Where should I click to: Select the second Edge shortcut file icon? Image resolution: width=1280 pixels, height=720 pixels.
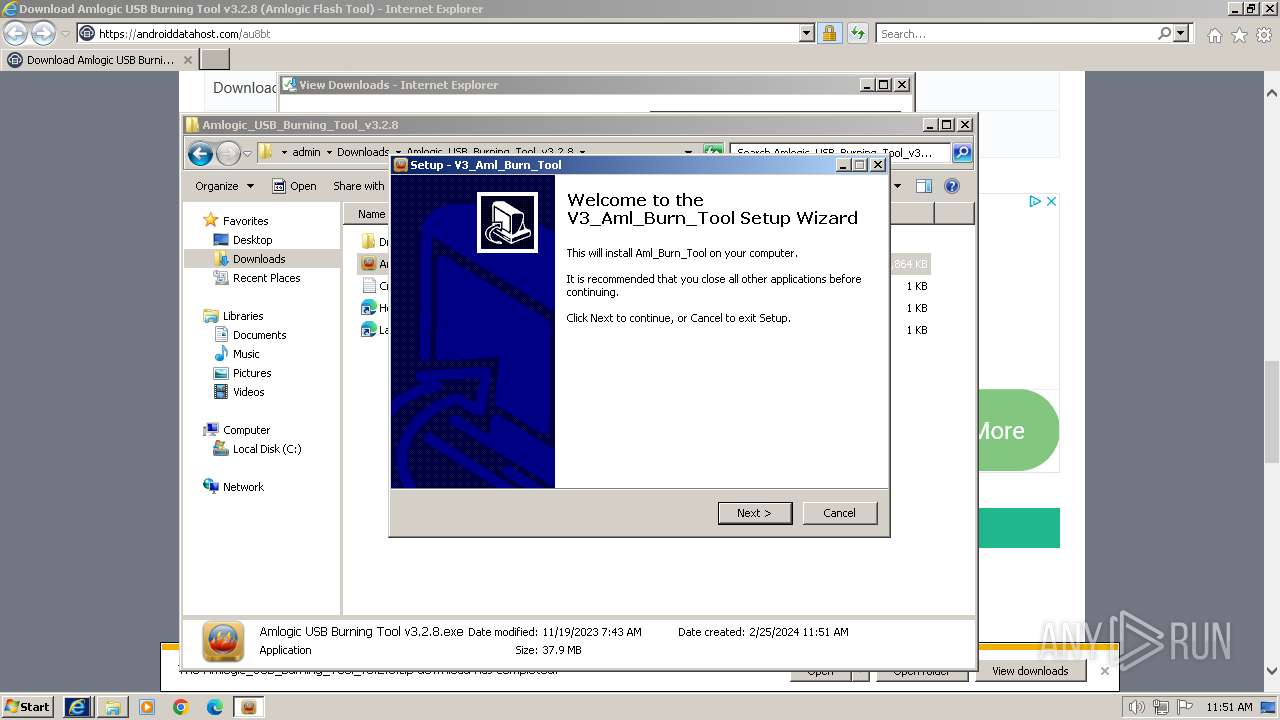click(x=369, y=330)
